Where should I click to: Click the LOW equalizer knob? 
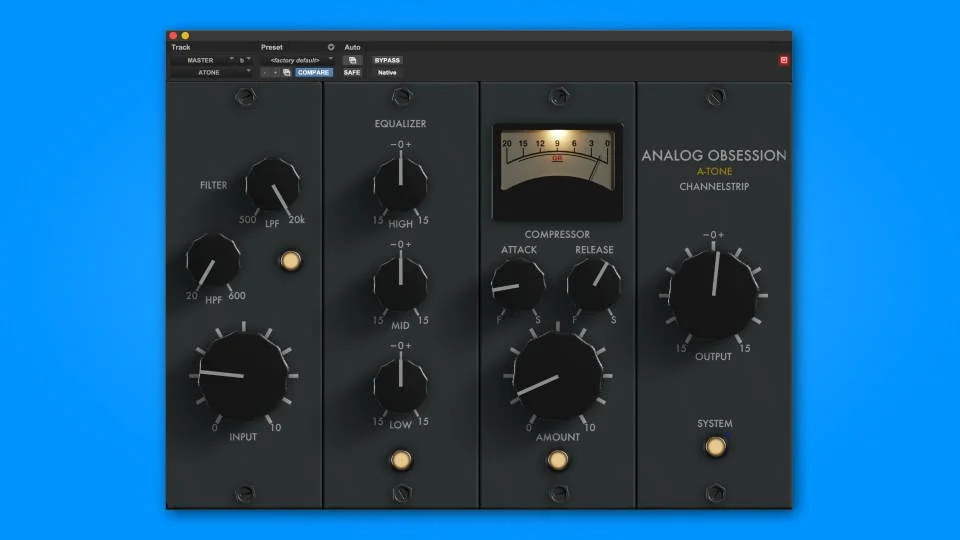click(x=400, y=385)
